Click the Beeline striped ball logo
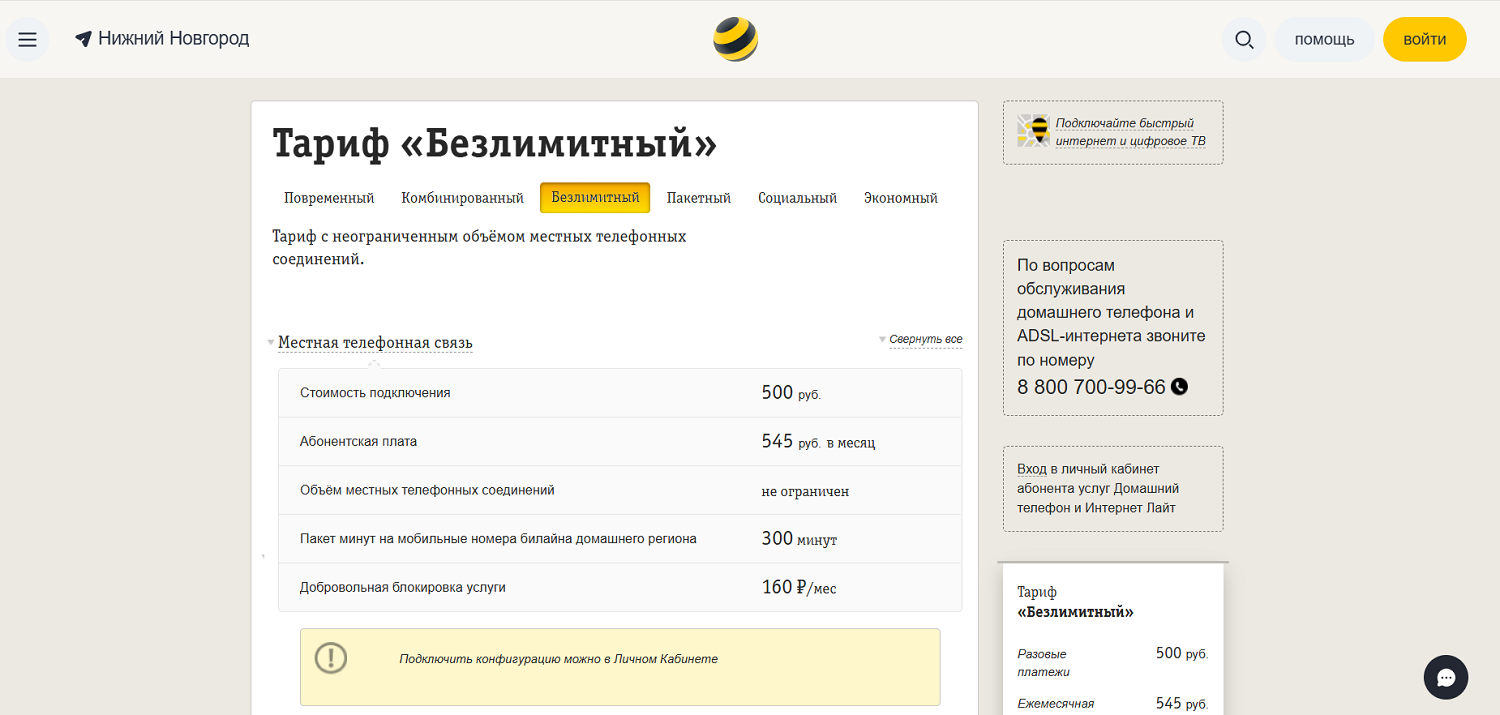The height and width of the screenshot is (715, 1500). click(735, 39)
